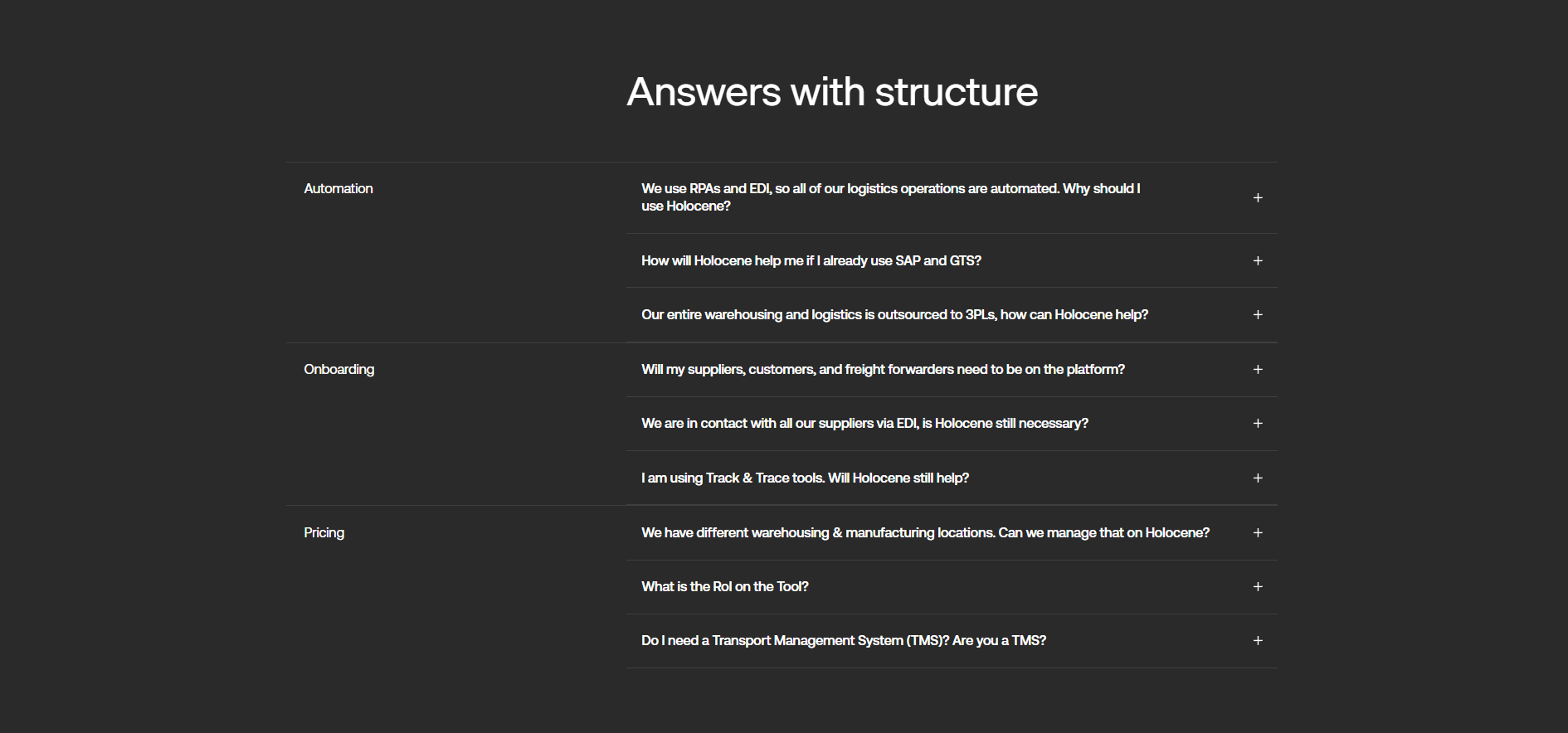Viewport: 1568px width, 733px height.
Task: Click plus icon beside TMS question
Action: click(1258, 641)
